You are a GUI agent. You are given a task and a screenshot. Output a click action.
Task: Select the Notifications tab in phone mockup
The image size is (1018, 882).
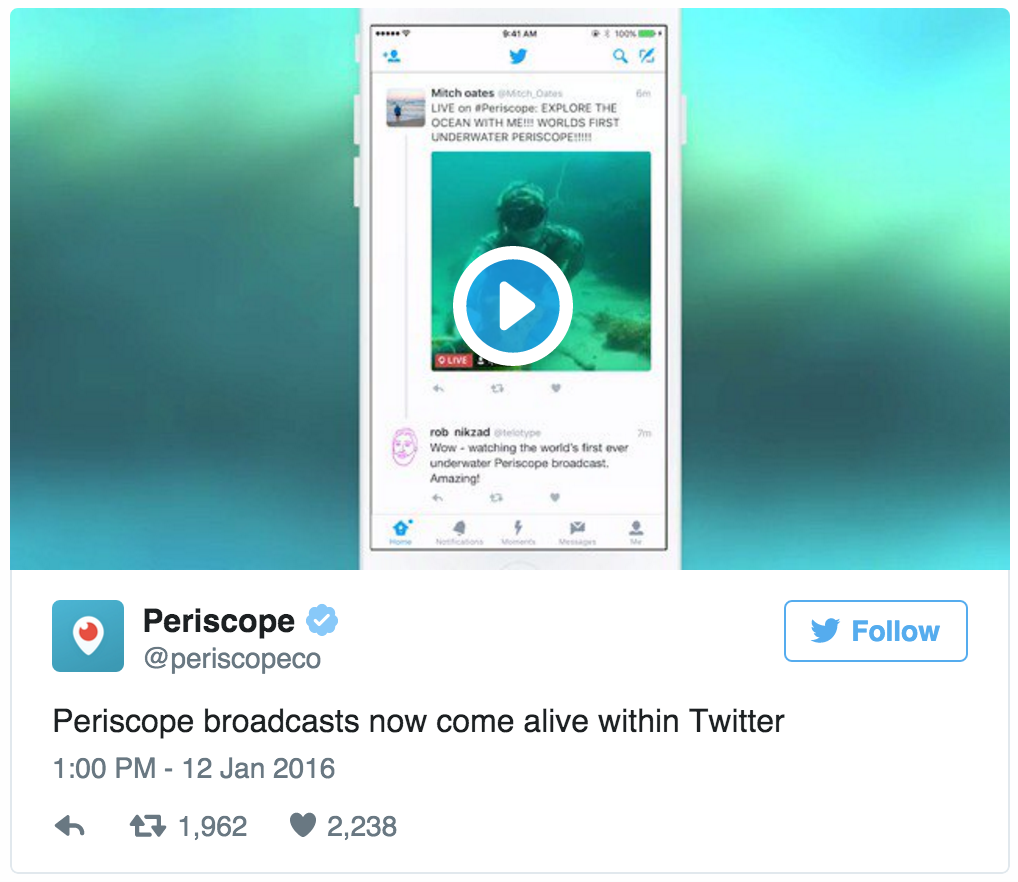coord(459,532)
